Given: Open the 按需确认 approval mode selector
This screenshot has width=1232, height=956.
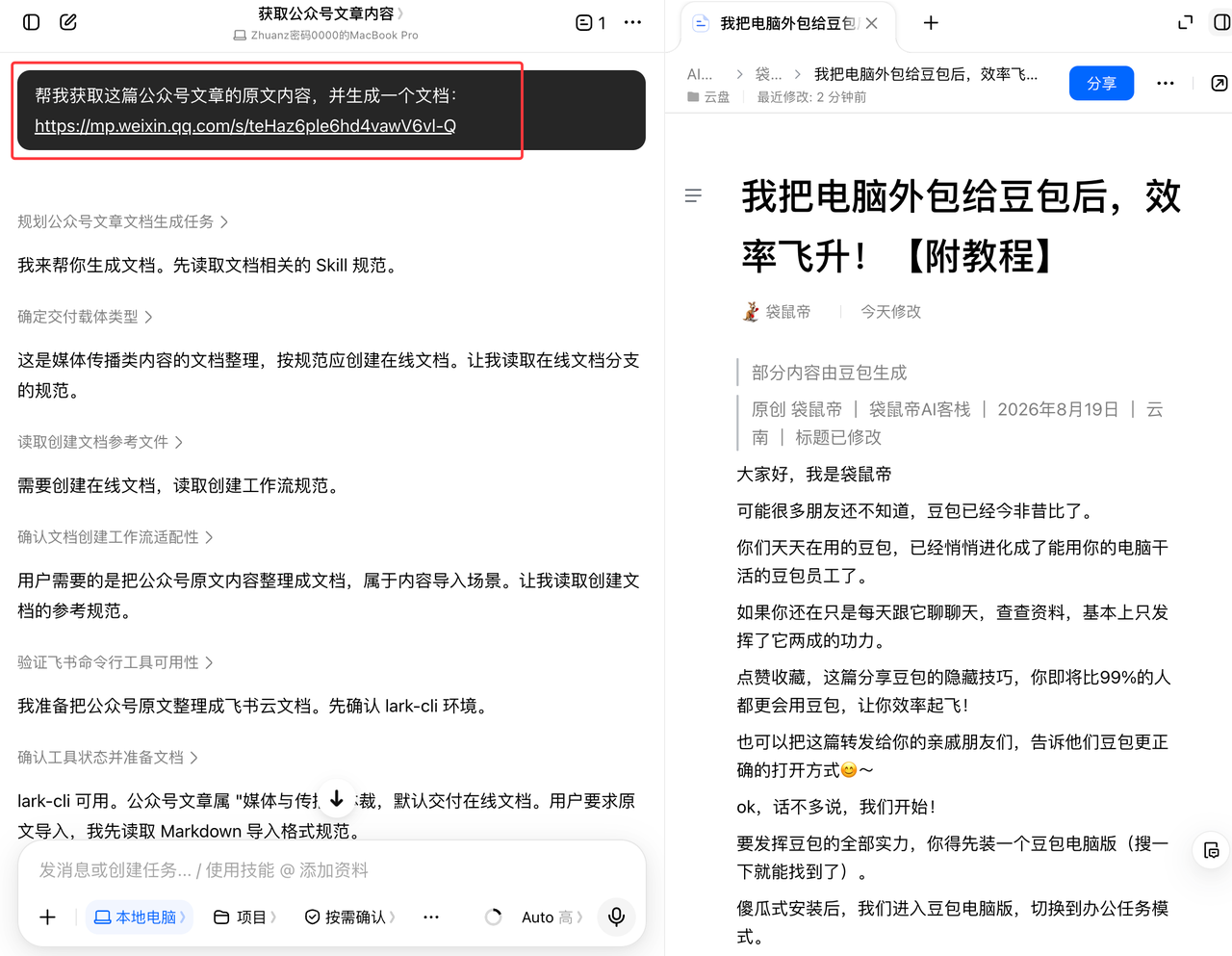Looking at the screenshot, I should (349, 917).
